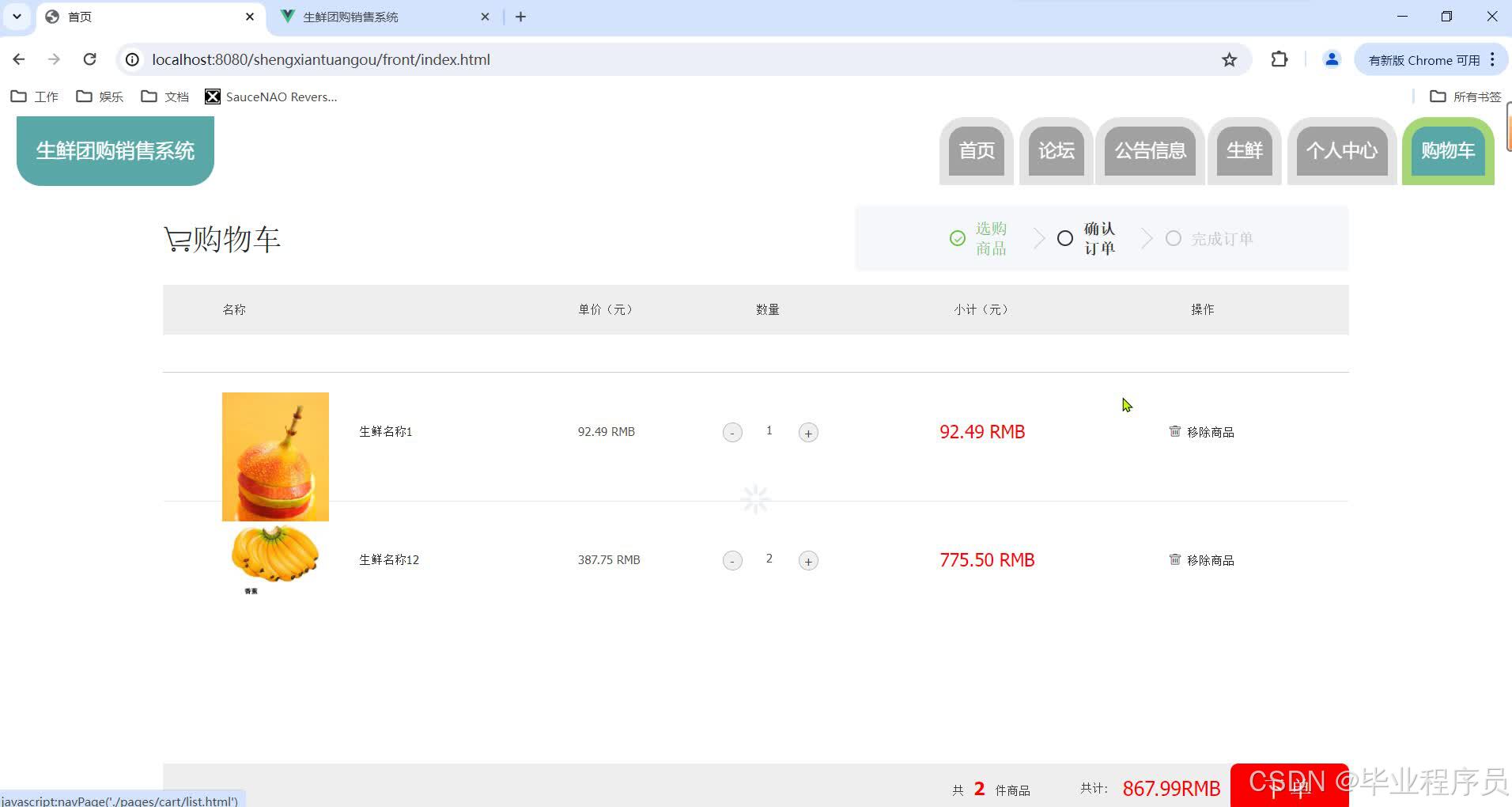Click the 选购商品 step check icon
The width and height of the screenshot is (1512, 807).
point(958,238)
